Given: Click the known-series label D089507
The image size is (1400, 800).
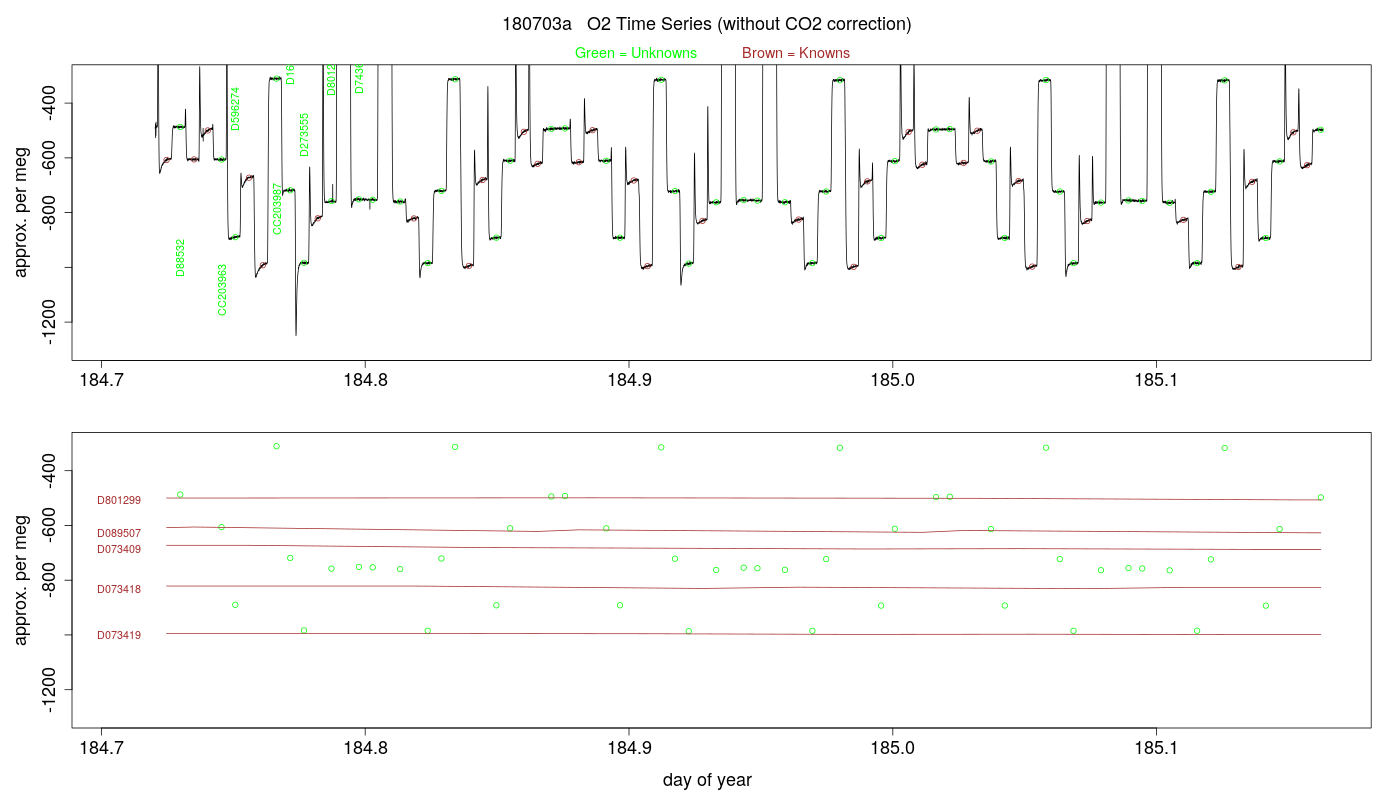Looking at the screenshot, I should click(119, 533).
